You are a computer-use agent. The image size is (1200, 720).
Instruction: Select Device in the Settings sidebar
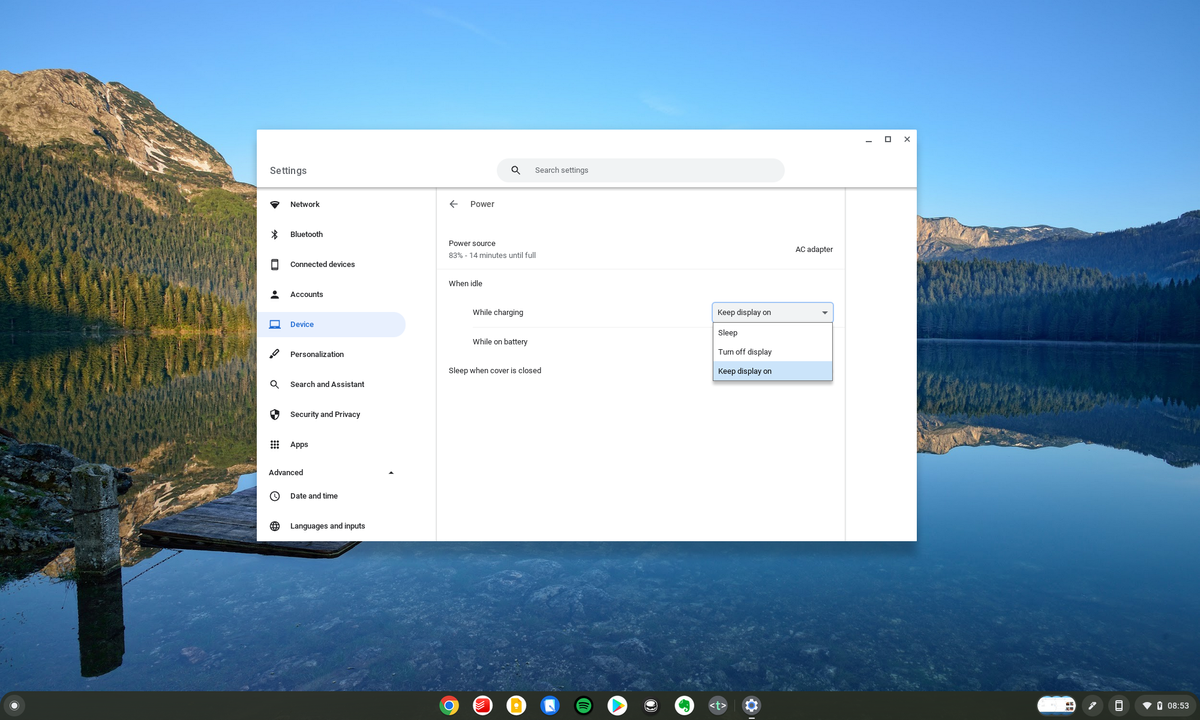[x=300, y=324]
